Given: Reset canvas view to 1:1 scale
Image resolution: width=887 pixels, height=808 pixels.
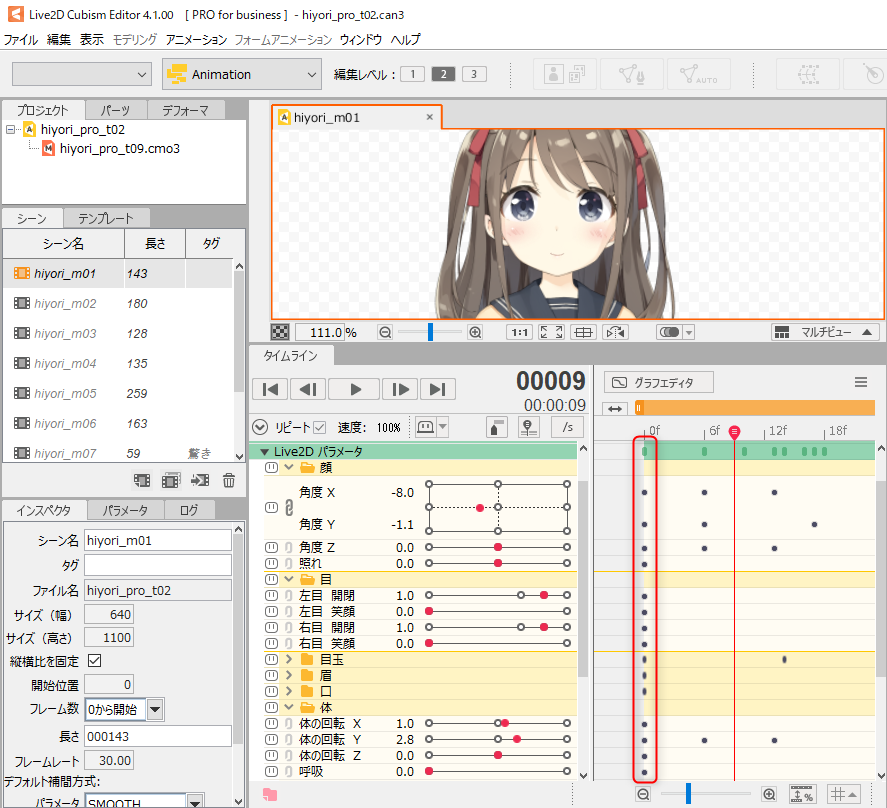Looking at the screenshot, I should 519,332.
